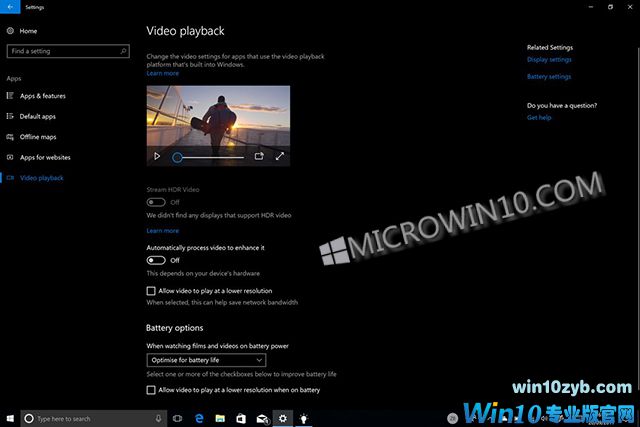Toggle Automatically process video to enhance it
Screen dimensions: 640x427
point(156,260)
